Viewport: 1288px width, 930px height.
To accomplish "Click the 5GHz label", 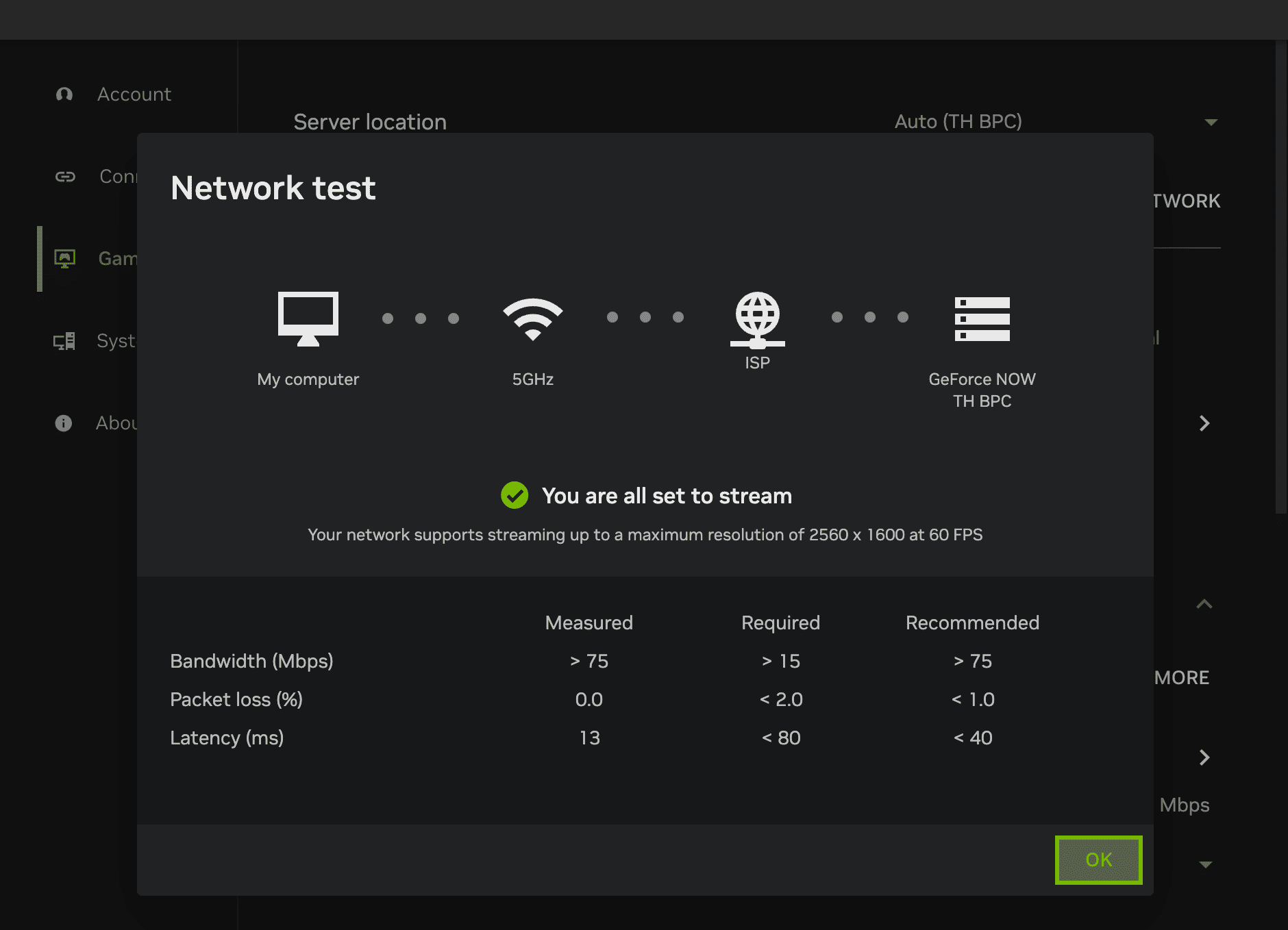I will pos(533,379).
